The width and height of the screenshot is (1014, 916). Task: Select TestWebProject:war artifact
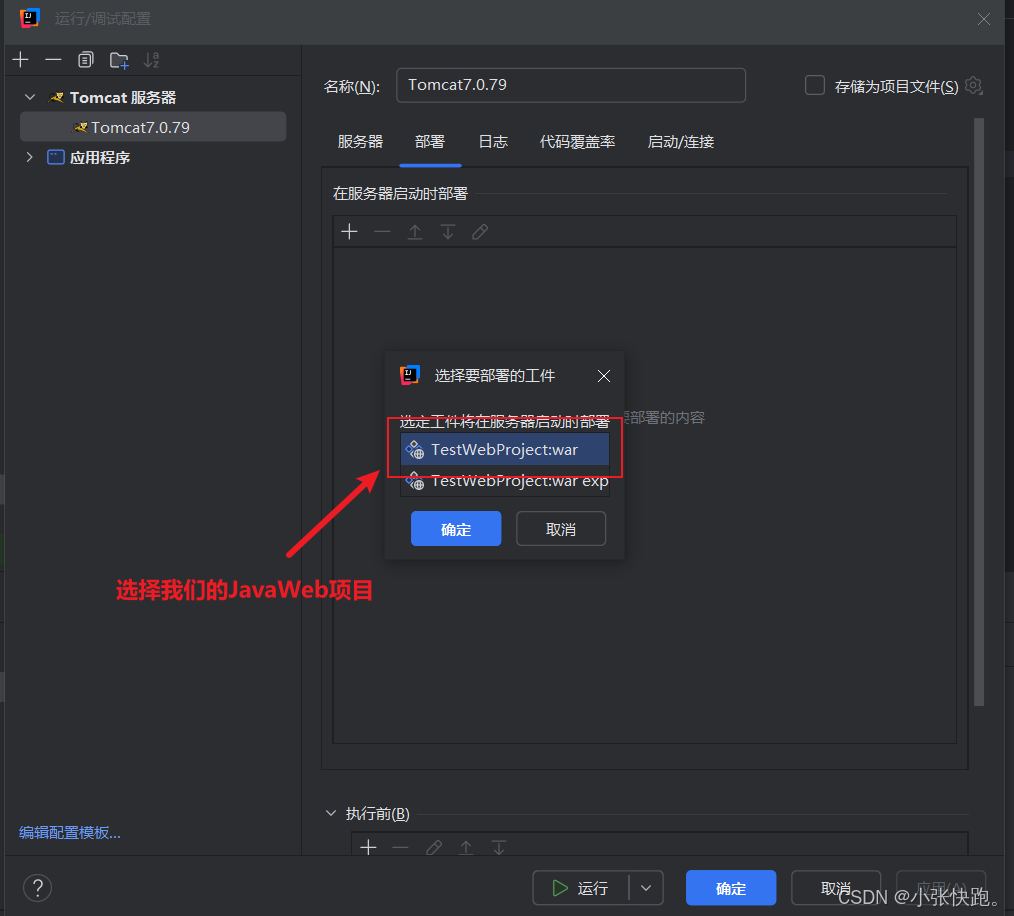pyautogui.click(x=504, y=450)
